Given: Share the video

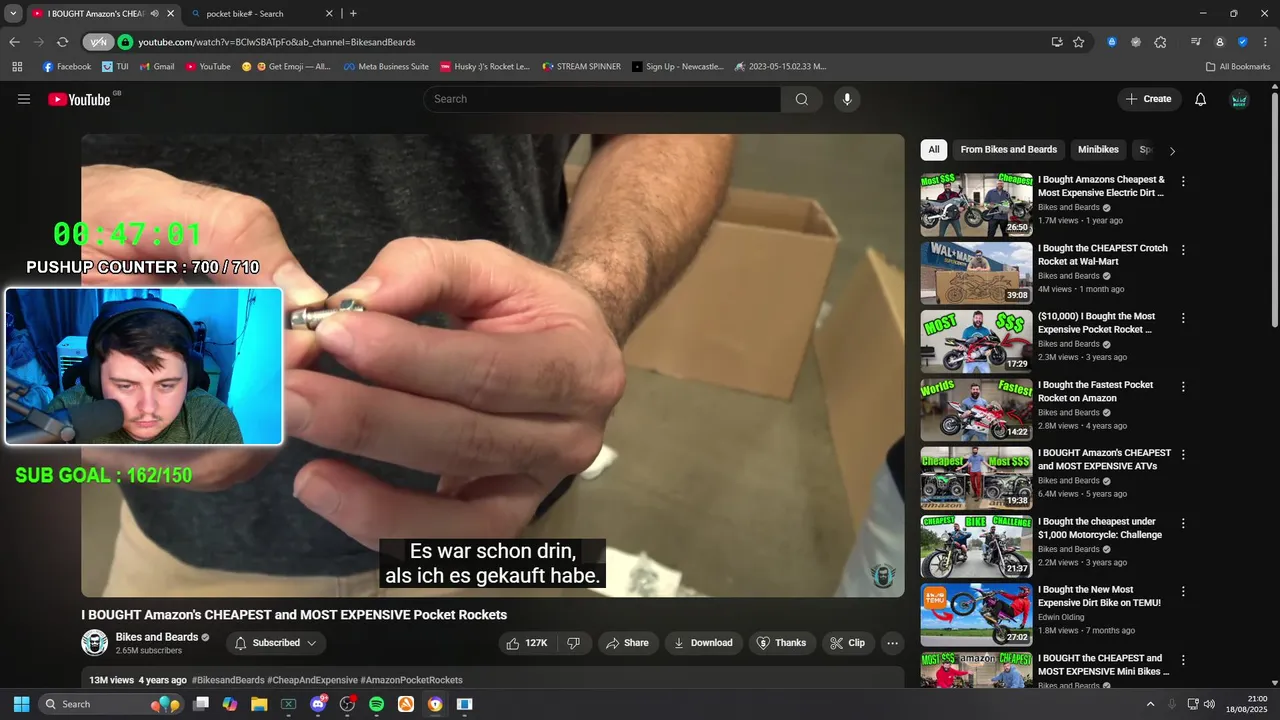Looking at the screenshot, I should 628,643.
